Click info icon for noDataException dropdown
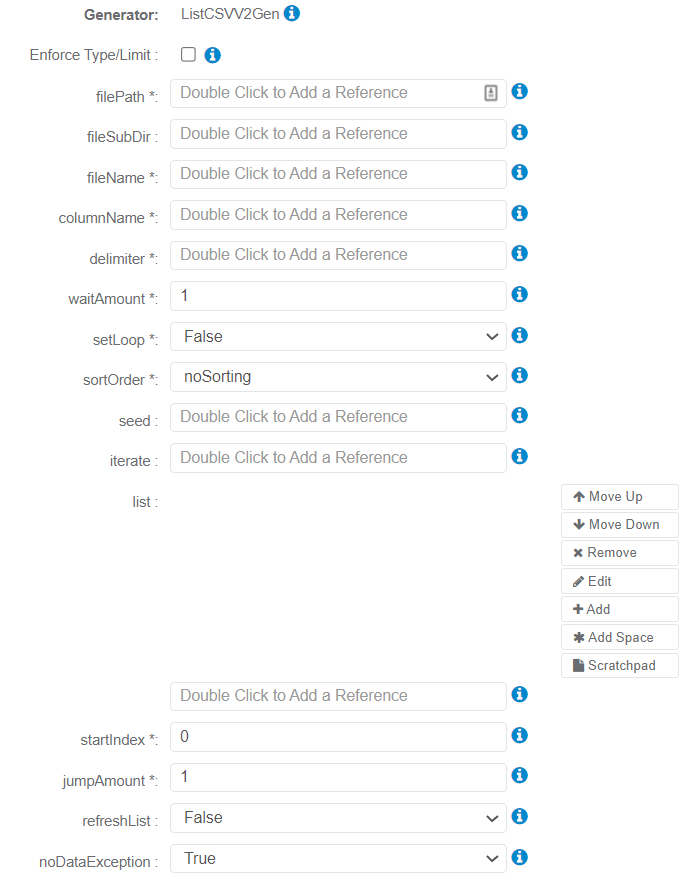Viewport: 696px width, 882px height. pos(519,857)
